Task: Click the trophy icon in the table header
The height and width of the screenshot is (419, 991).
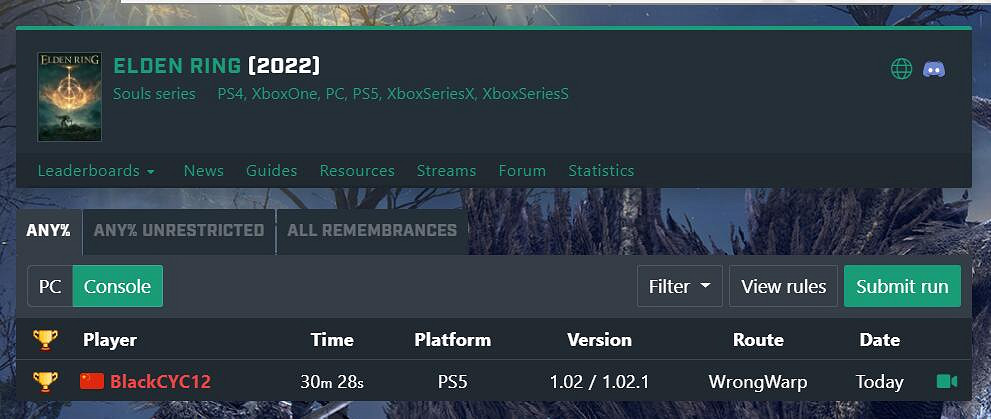Action: tap(45, 340)
